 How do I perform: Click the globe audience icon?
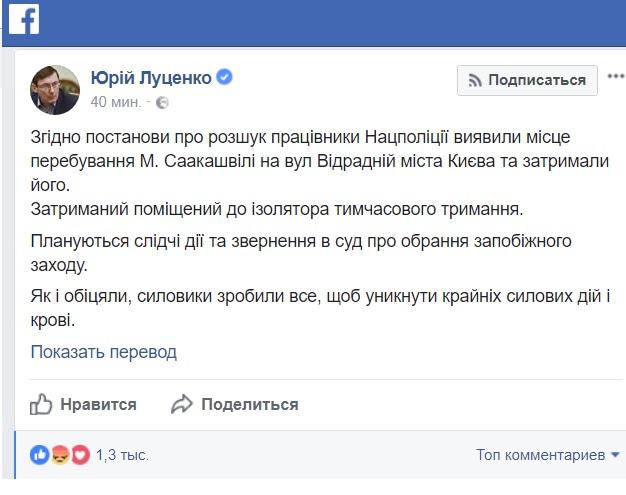[x=163, y=102]
